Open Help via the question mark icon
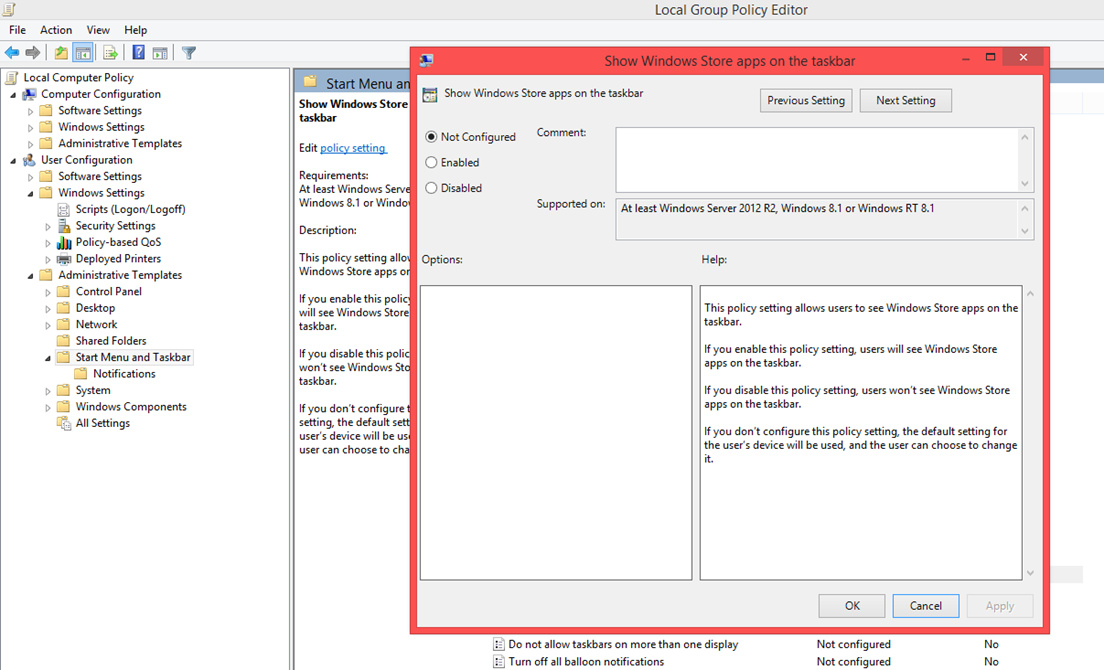1104x670 pixels. 139,53
